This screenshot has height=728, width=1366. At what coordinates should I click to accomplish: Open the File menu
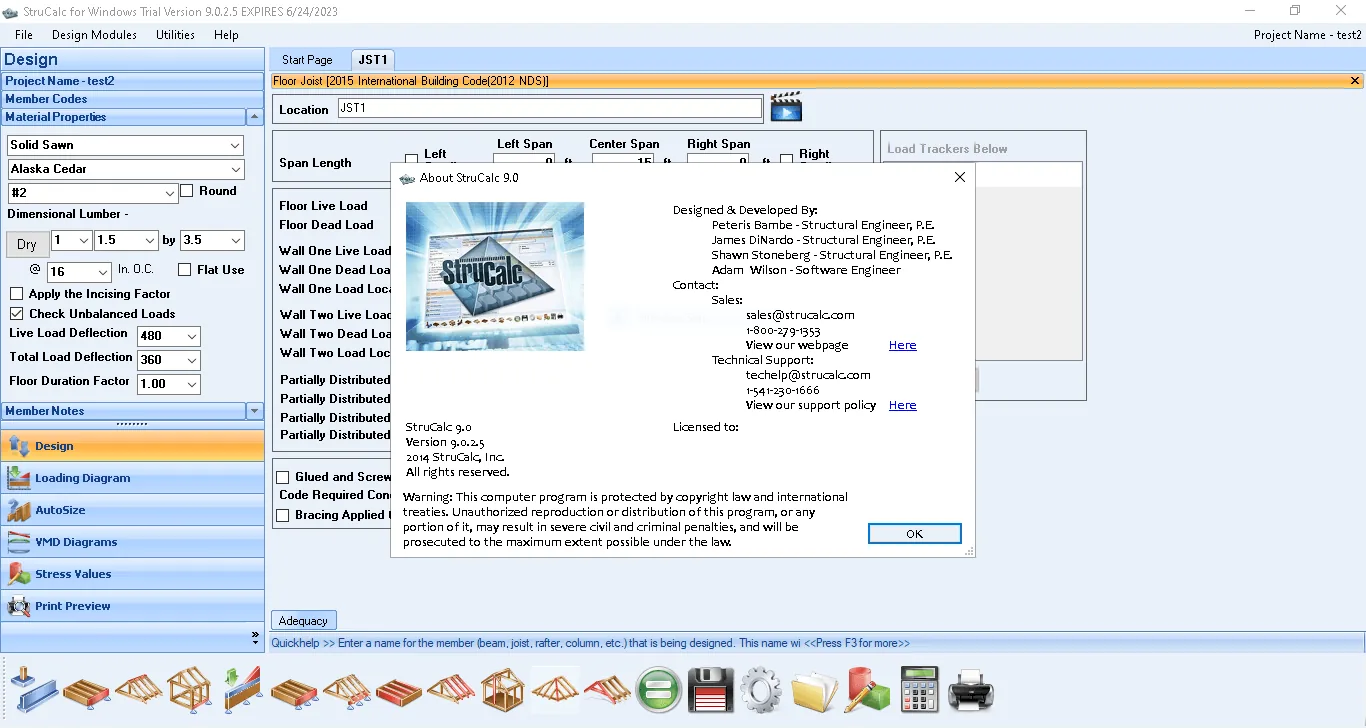pos(24,35)
